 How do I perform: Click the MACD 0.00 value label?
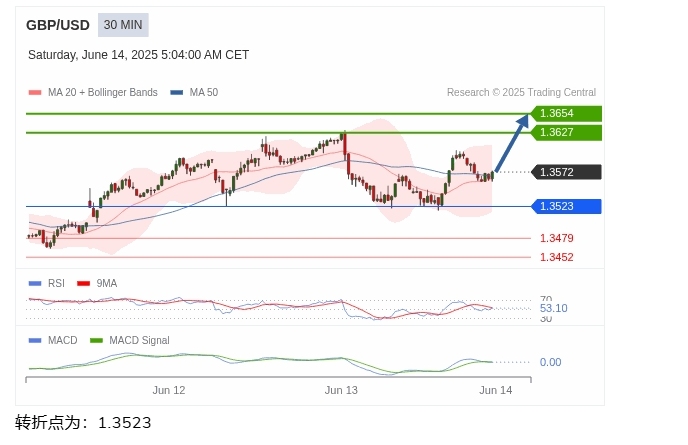(550, 362)
